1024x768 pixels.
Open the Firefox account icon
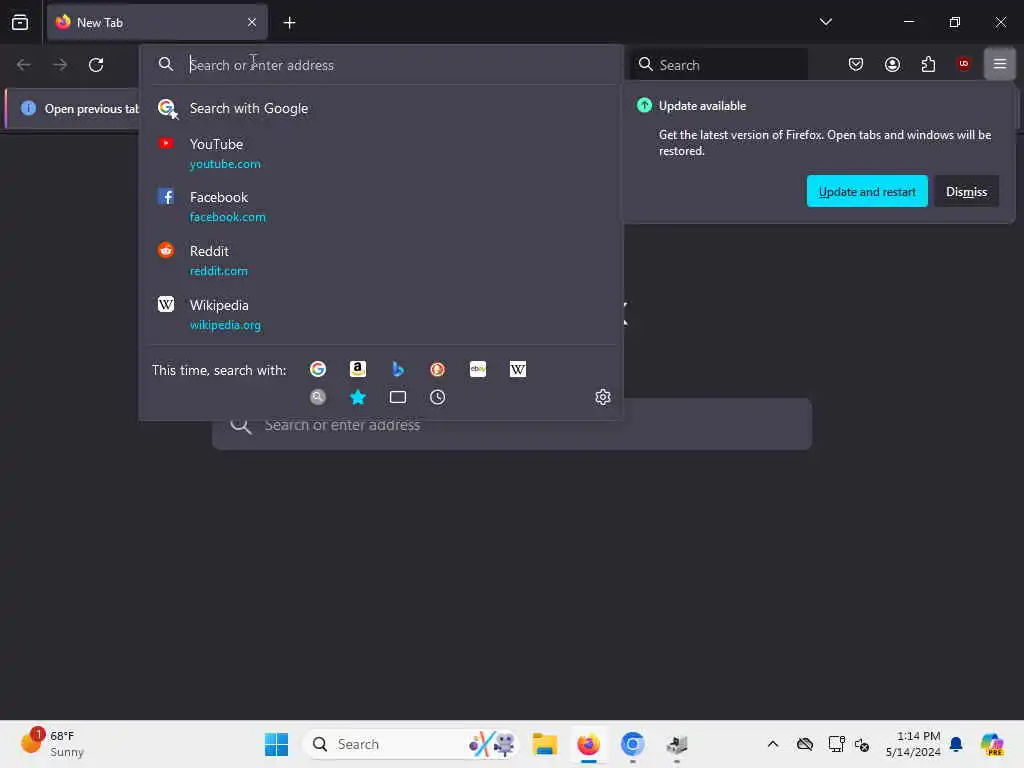tap(892, 64)
